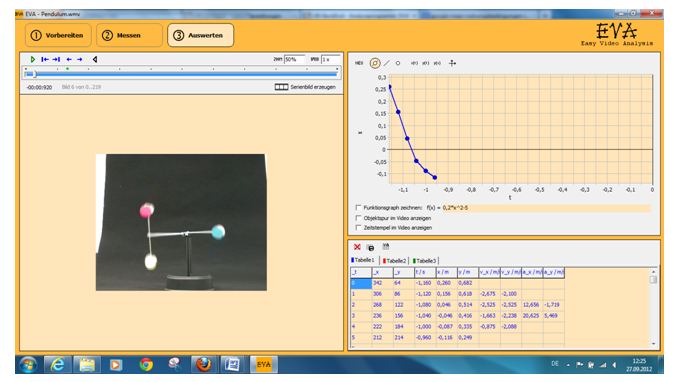Click table cell with value 0,249
Screen dimensions: 680x382
pyautogui.click(x=468, y=337)
